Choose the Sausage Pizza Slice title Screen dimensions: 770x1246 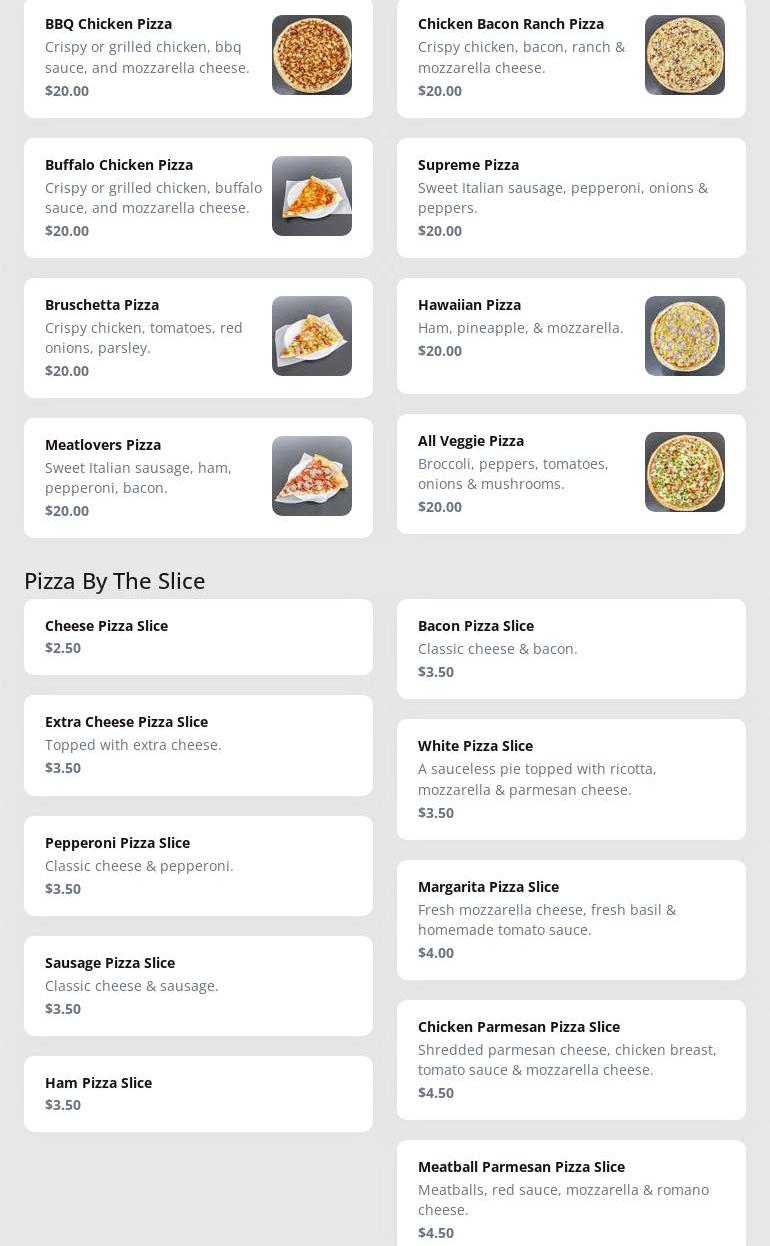[110, 963]
